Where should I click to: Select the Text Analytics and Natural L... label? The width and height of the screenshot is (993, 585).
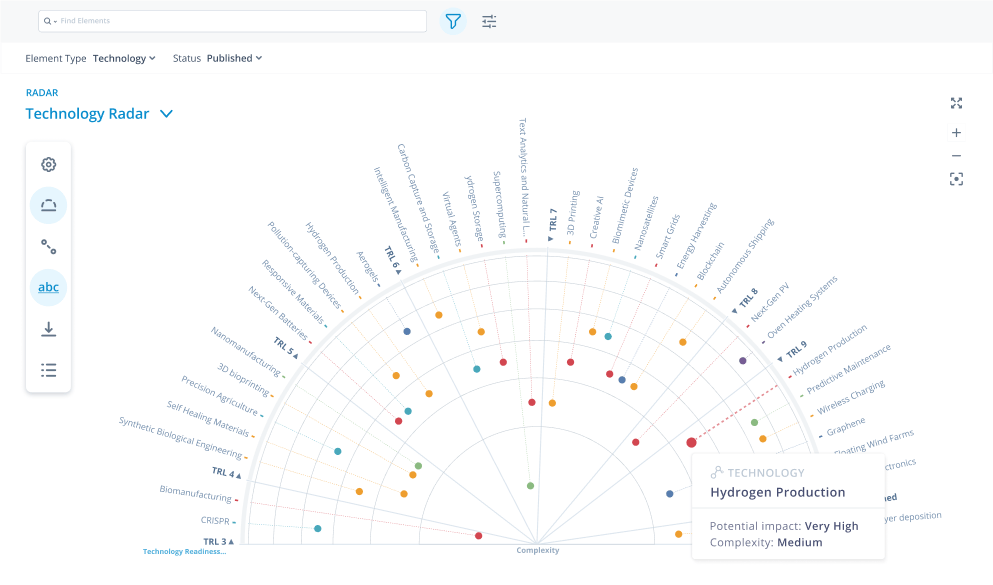click(x=524, y=177)
